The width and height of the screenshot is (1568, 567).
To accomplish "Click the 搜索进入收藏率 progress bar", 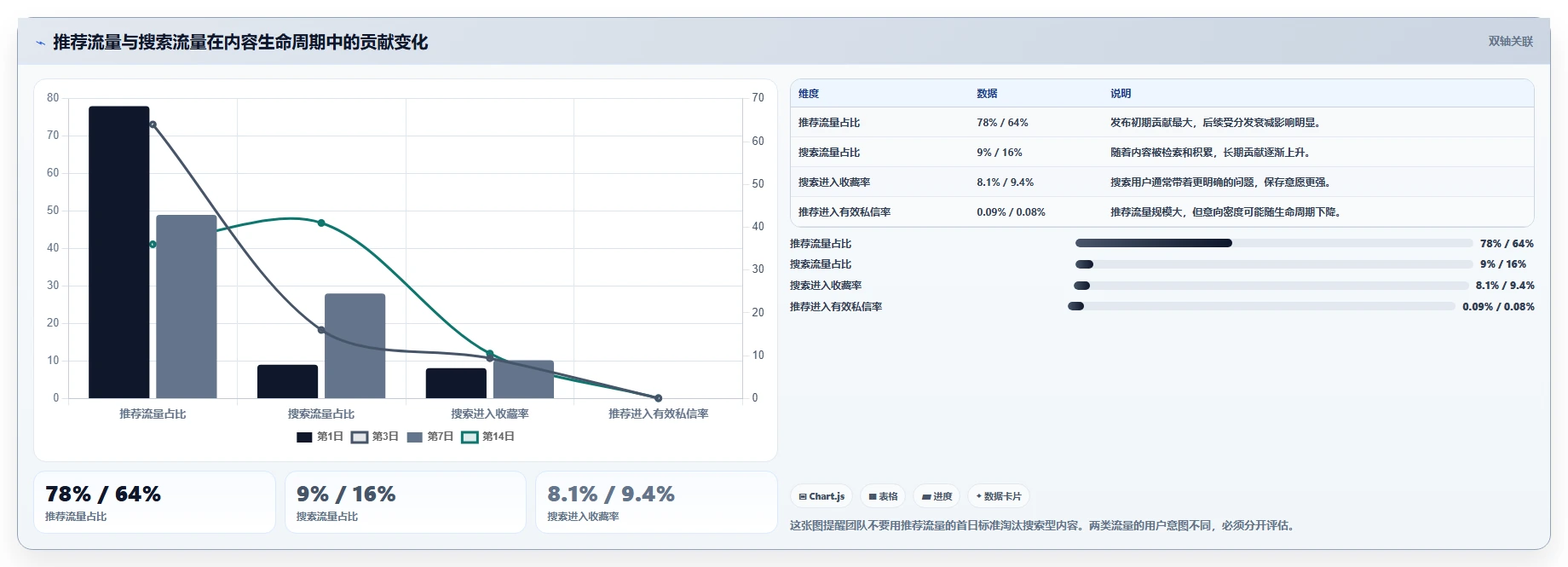I will pos(1271,286).
